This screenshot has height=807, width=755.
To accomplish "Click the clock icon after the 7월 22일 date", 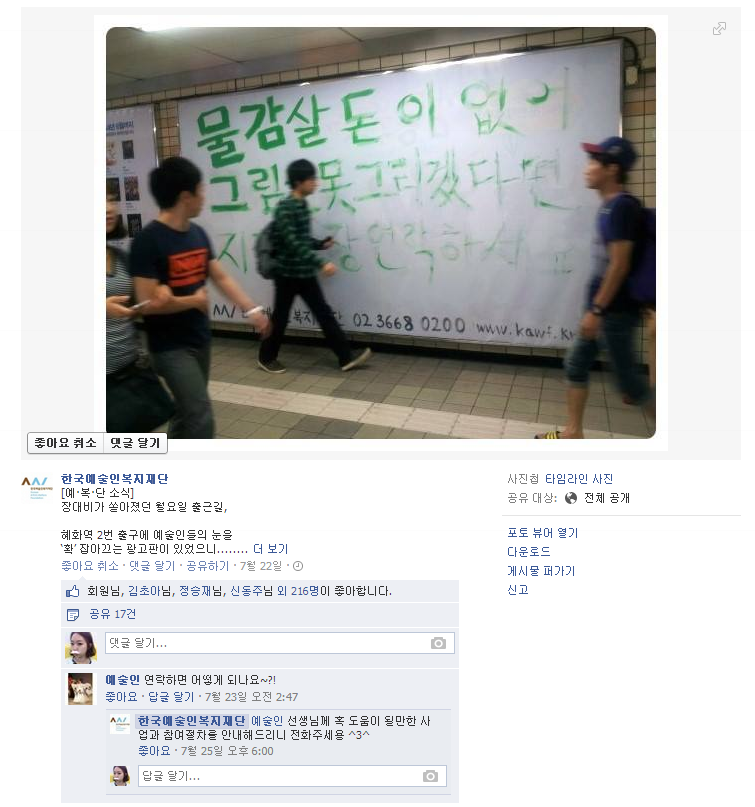I will tap(298, 566).
